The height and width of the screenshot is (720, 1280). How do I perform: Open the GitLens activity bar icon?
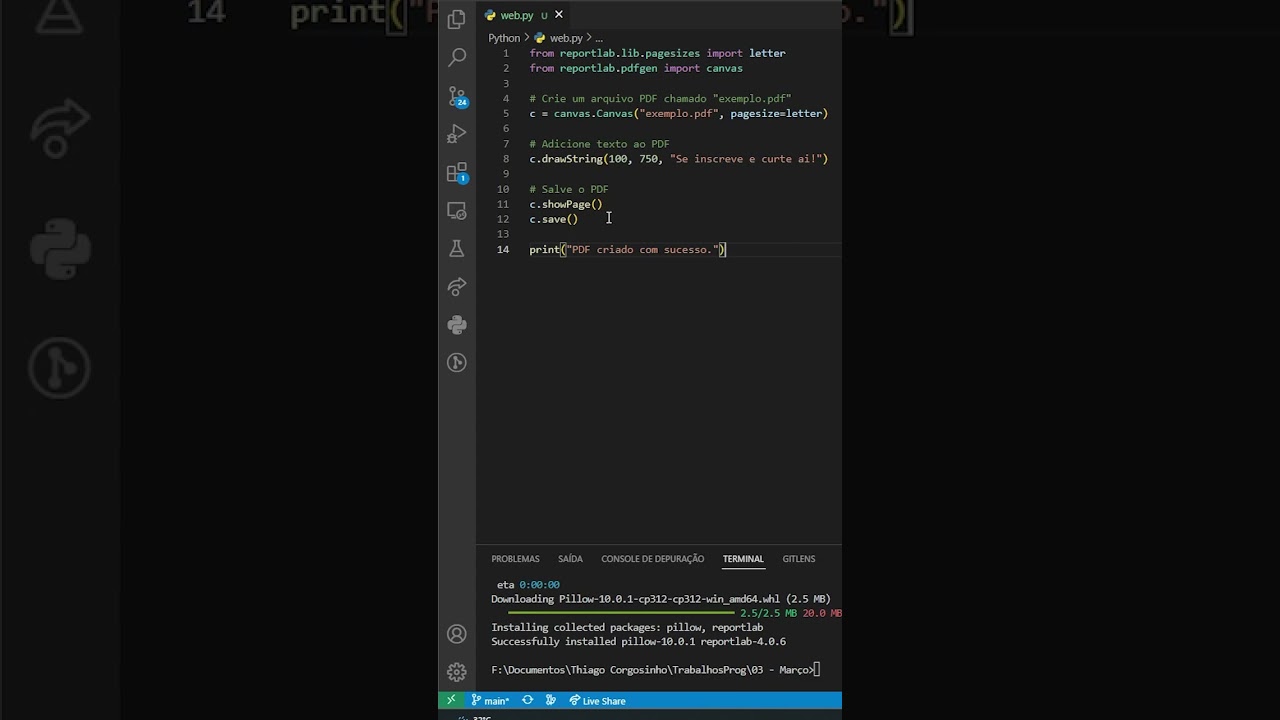(x=457, y=363)
